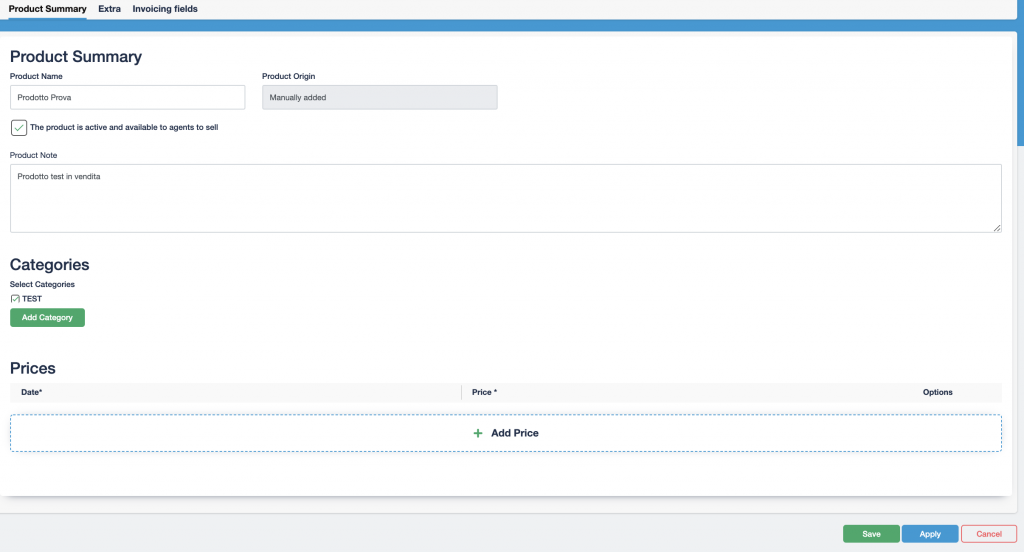This screenshot has height=552, width=1024.
Task: Click the Add Price label text
Action: tap(514, 433)
